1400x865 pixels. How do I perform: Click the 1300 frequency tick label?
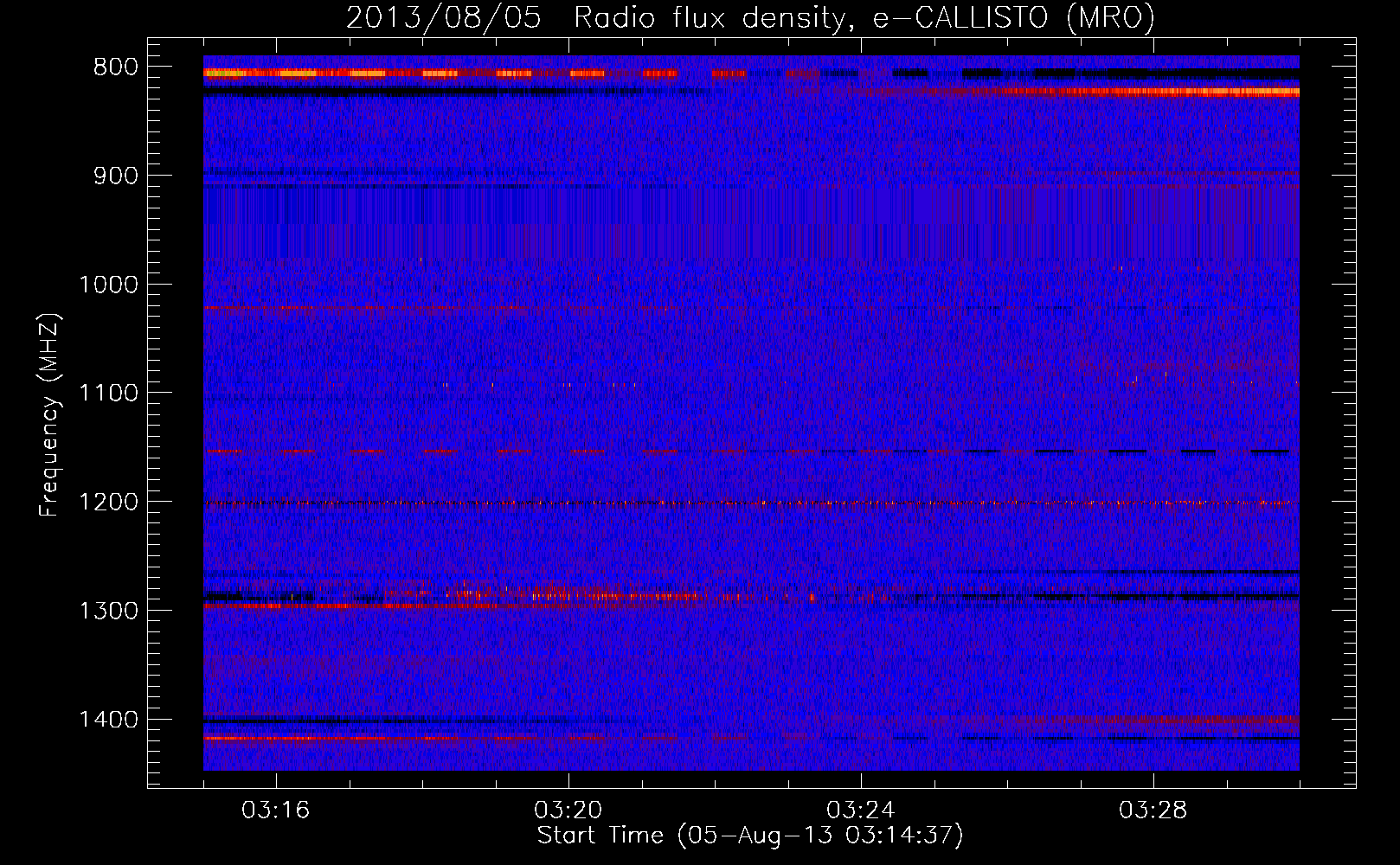tap(108, 611)
